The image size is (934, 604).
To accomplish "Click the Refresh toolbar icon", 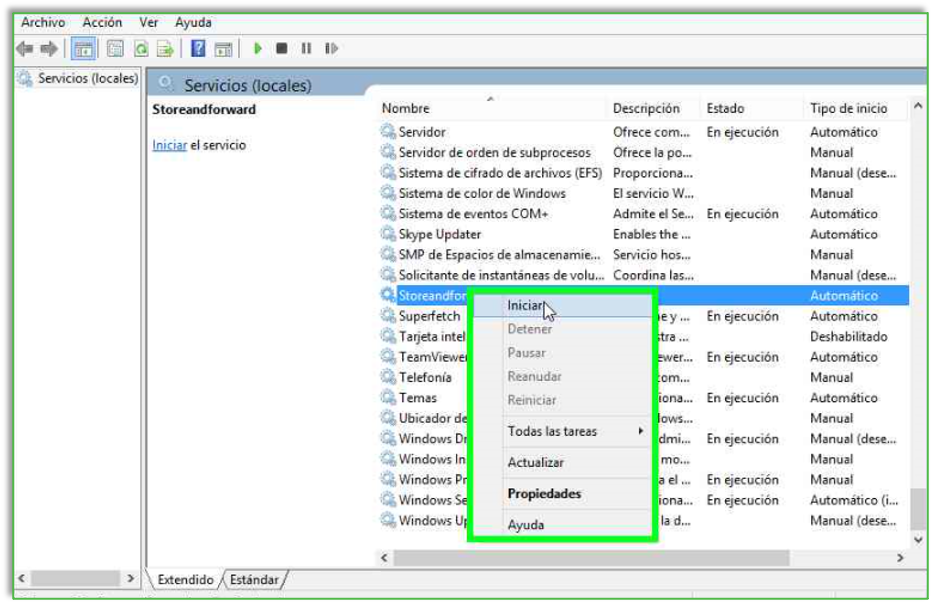I will coord(141,48).
